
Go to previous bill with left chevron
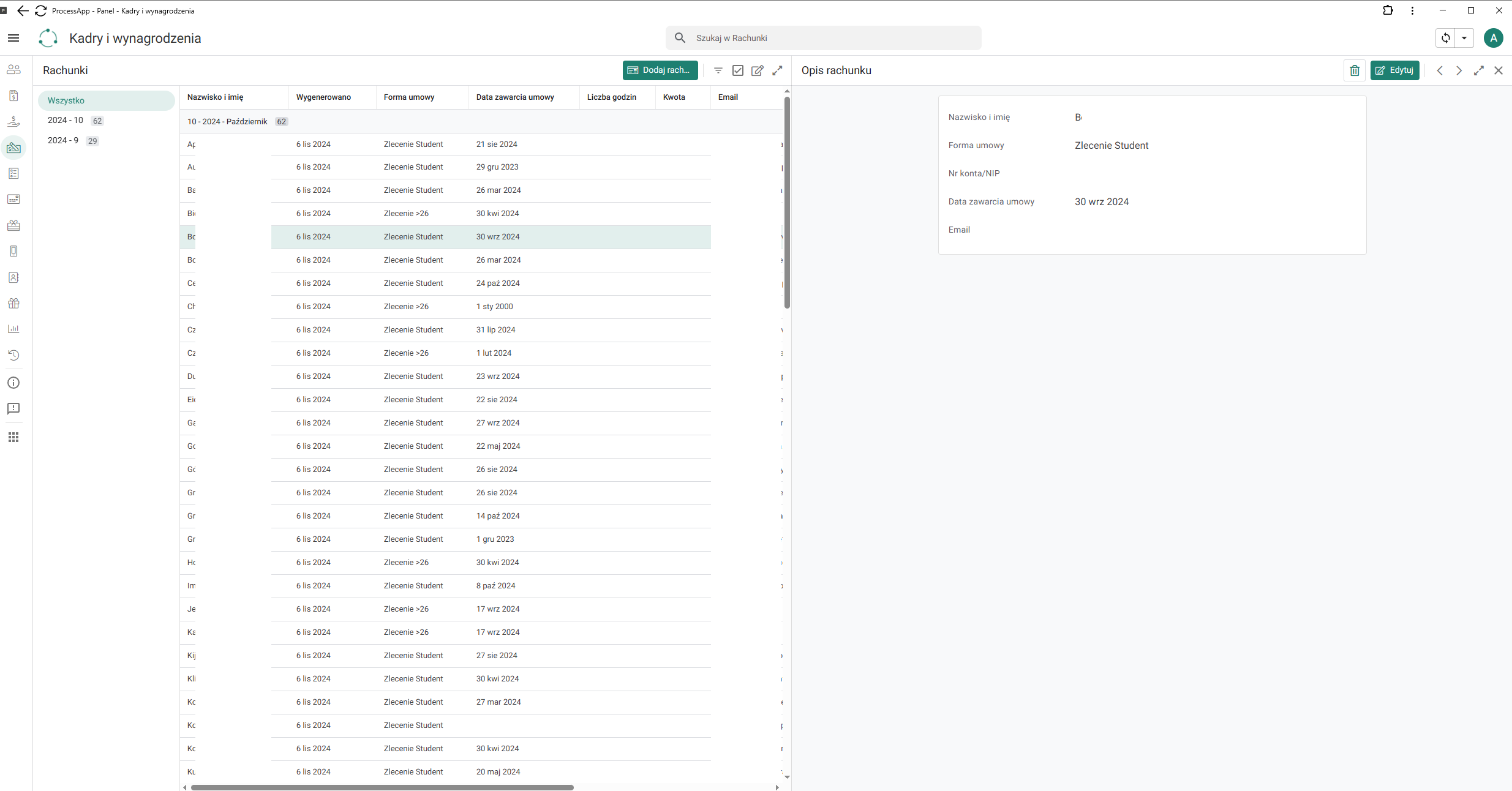click(x=1440, y=70)
